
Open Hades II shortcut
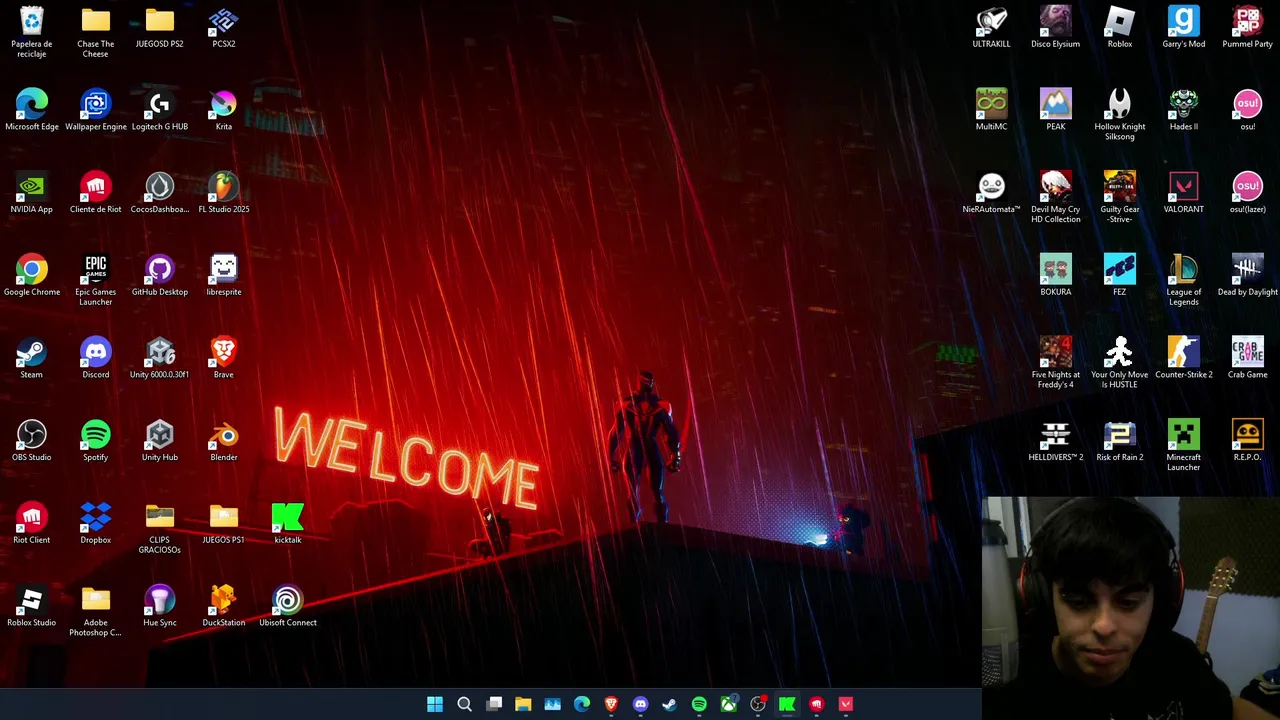pos(1184,110)
